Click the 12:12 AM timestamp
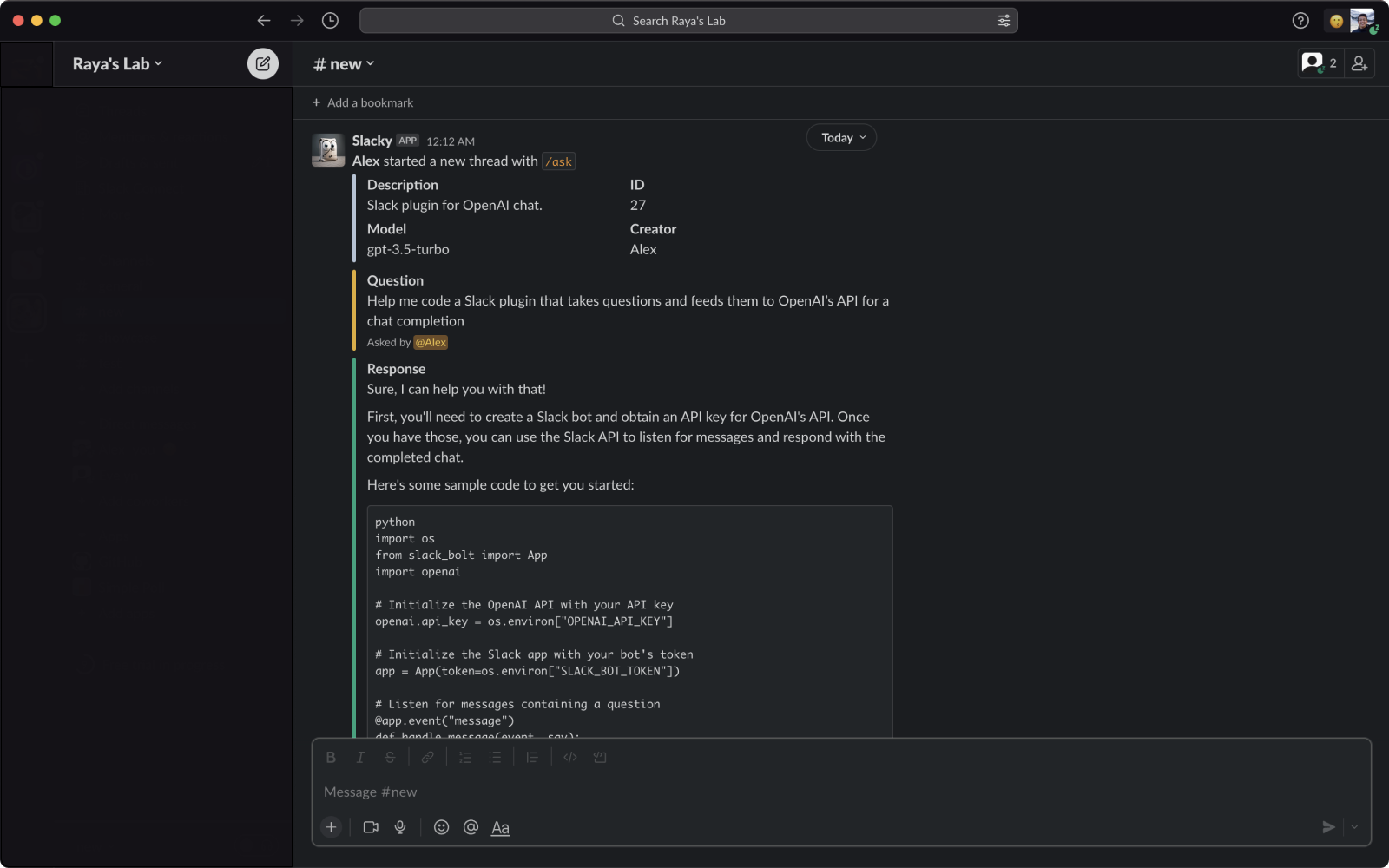 tap(451, 141)
